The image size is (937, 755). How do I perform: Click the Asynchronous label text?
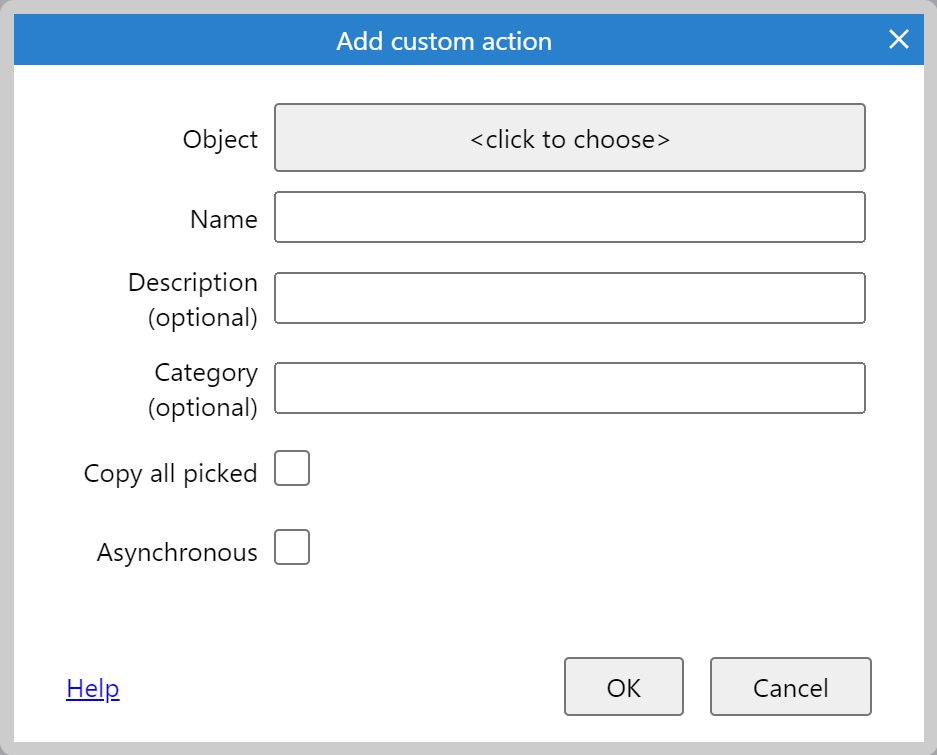click(x=177, y=552)
